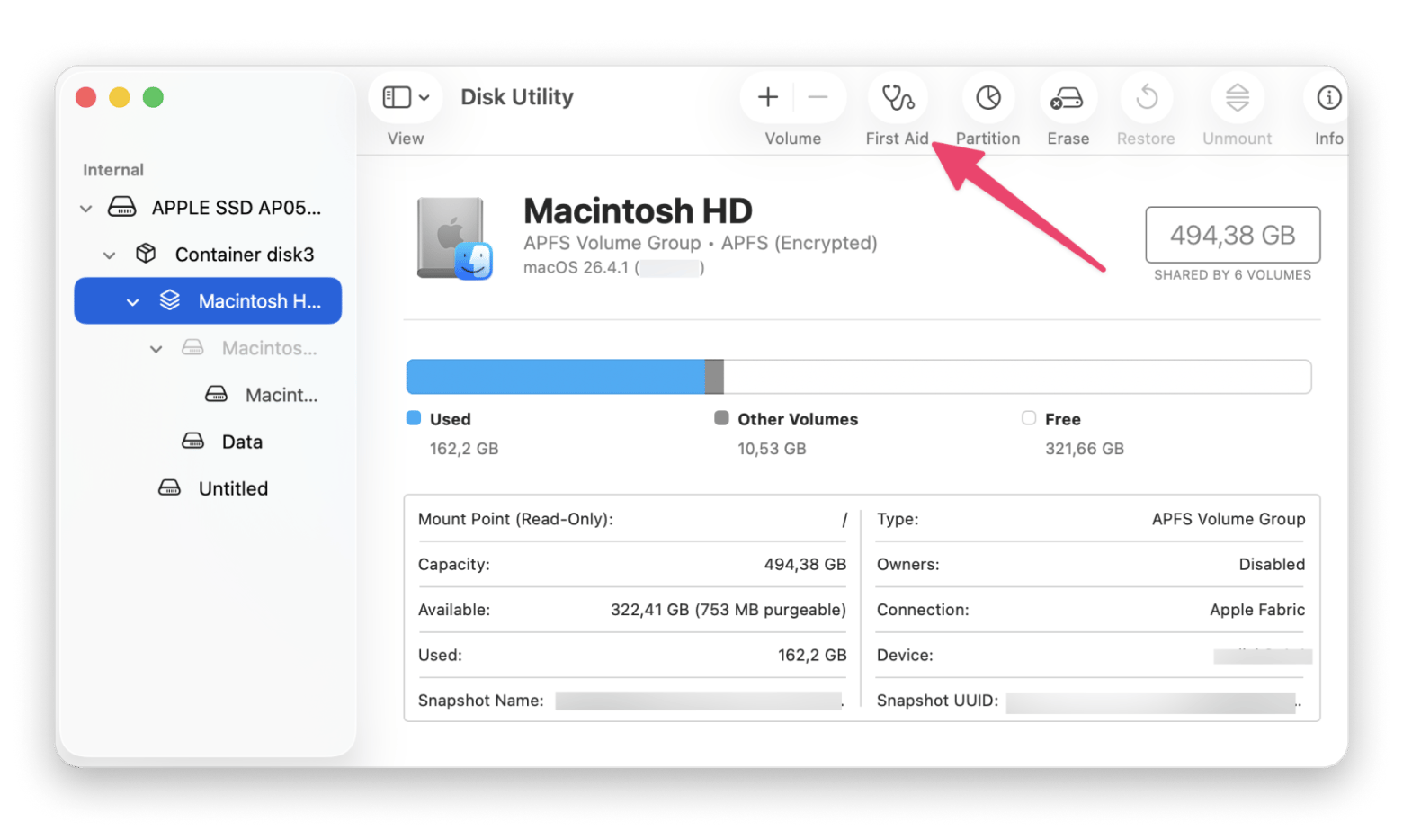
Task: Click the Internal sidebar section header
Action: (x=113, y=170)
